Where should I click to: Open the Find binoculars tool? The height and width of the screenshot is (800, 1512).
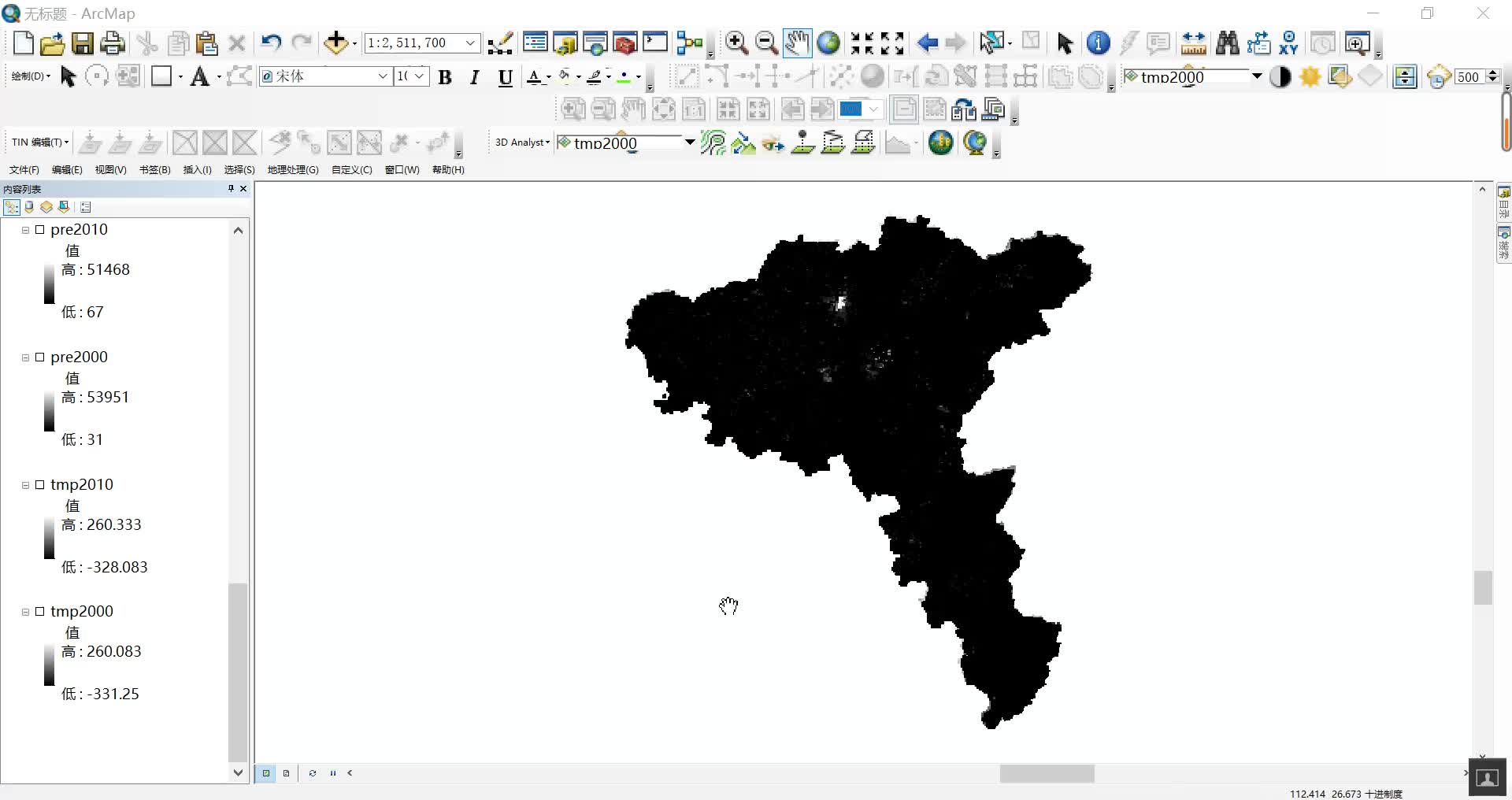(1228, 43)
